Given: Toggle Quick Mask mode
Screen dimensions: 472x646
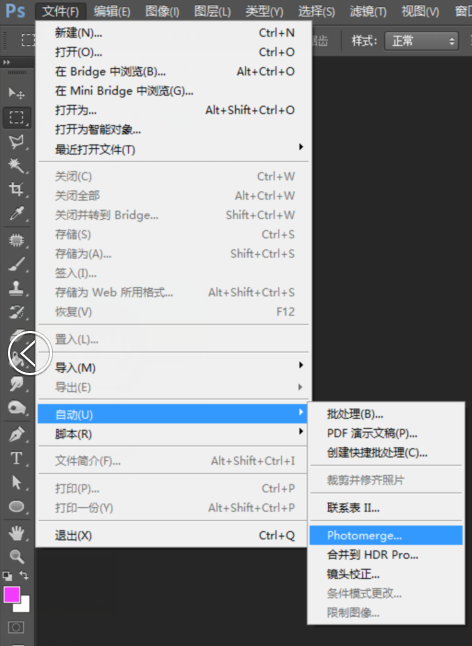Looking at the screenshot, I should point(16,627).
